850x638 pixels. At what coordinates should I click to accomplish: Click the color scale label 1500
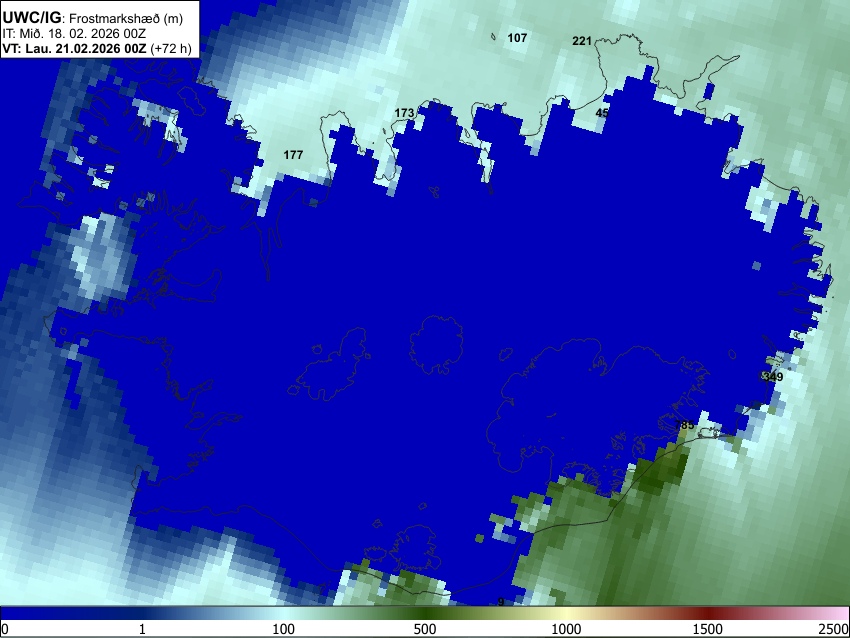(707, 629)
